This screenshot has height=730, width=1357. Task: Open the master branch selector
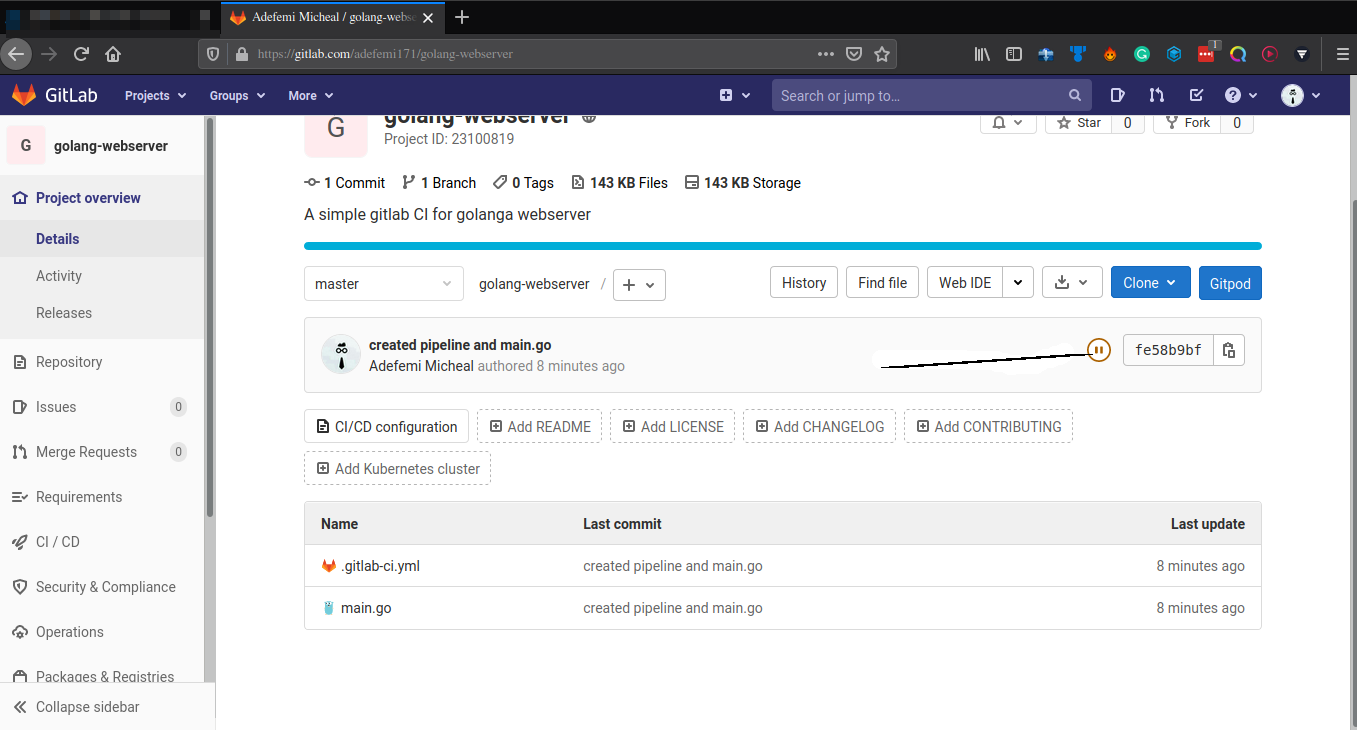384,284
